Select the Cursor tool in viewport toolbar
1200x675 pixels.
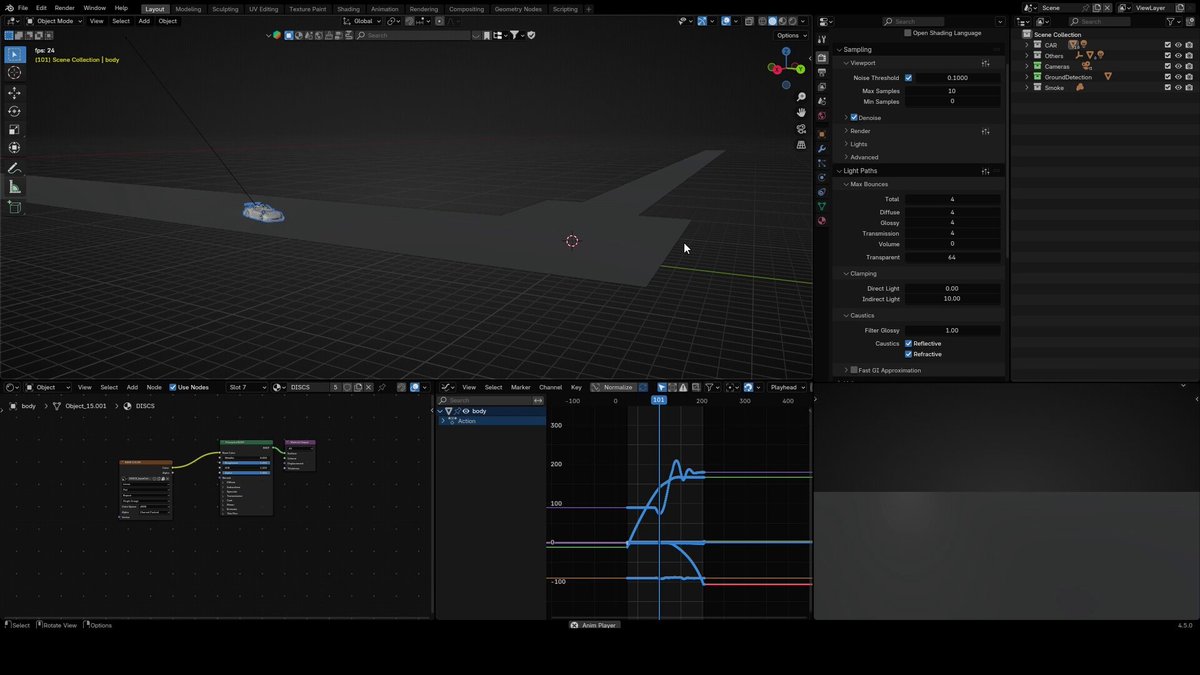[14, 72]
